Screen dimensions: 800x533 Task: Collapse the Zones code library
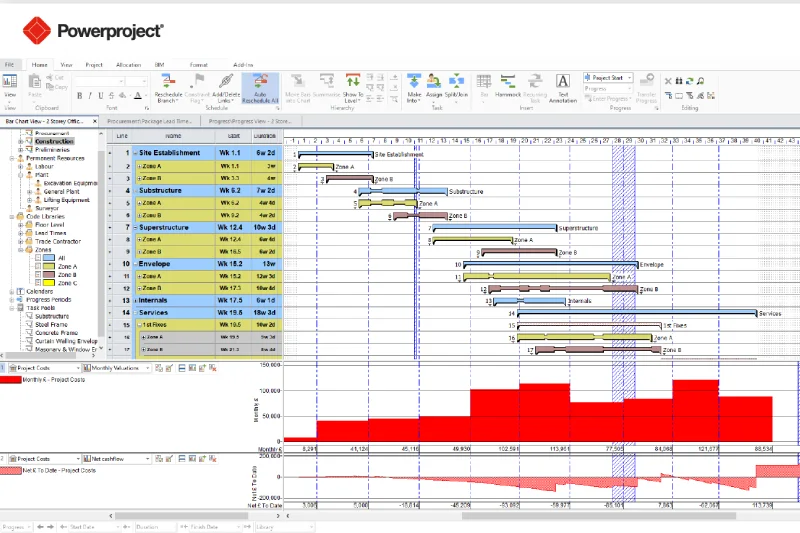coord(20,250)
